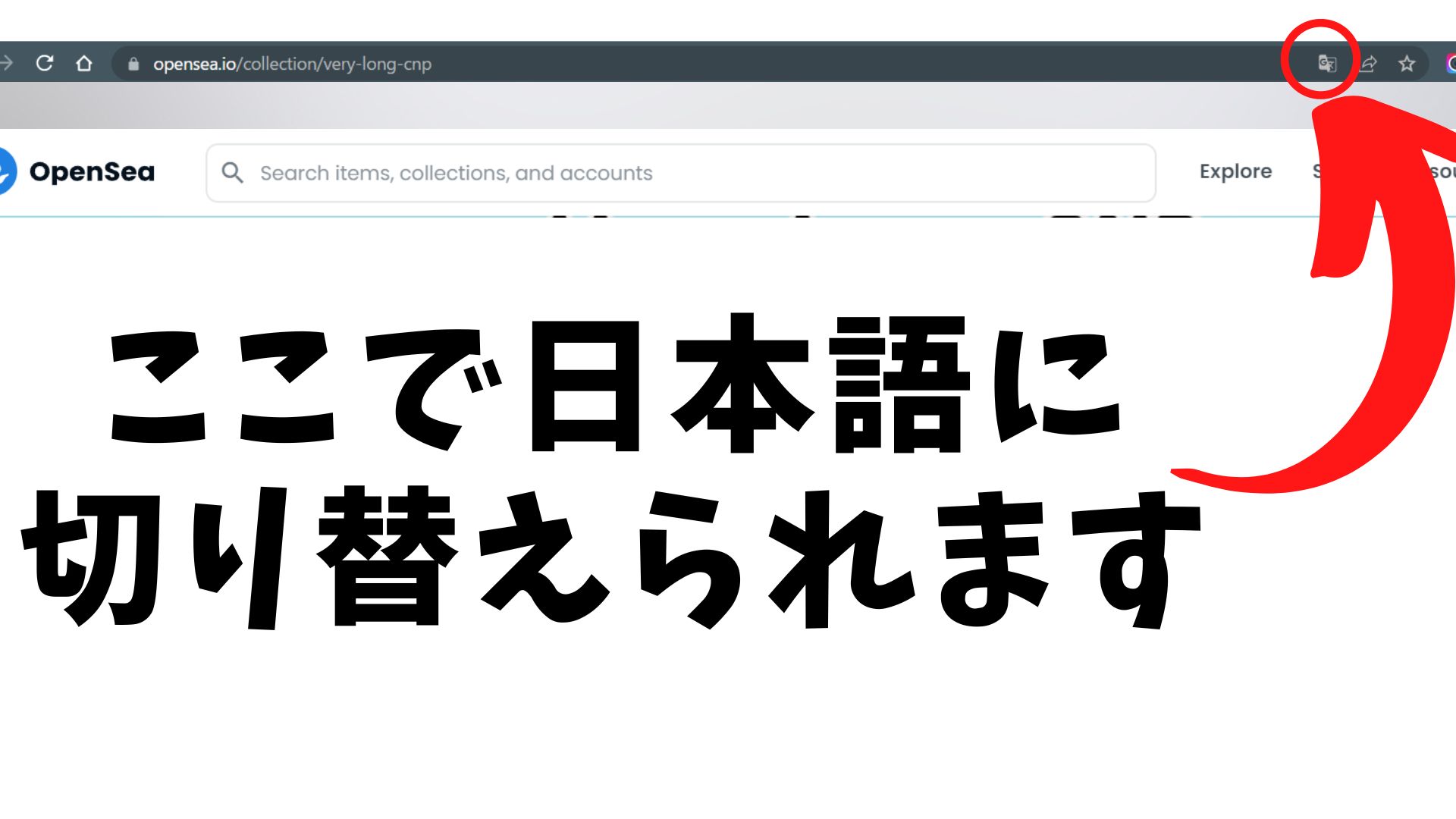The image size is (1456, 819).
Task: Click the browser home button
Action: click(85, 64)
